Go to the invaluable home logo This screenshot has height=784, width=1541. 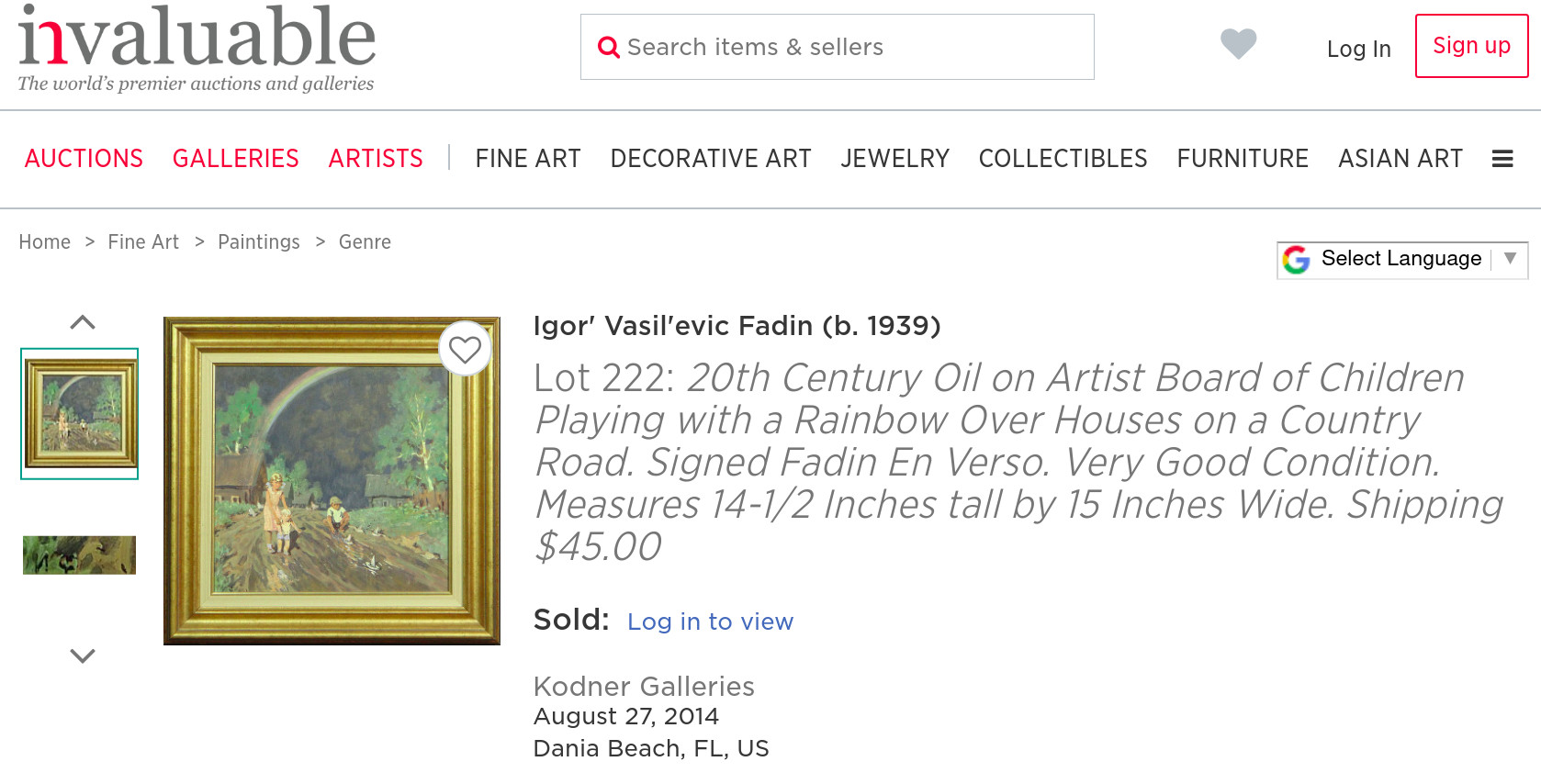197,48
